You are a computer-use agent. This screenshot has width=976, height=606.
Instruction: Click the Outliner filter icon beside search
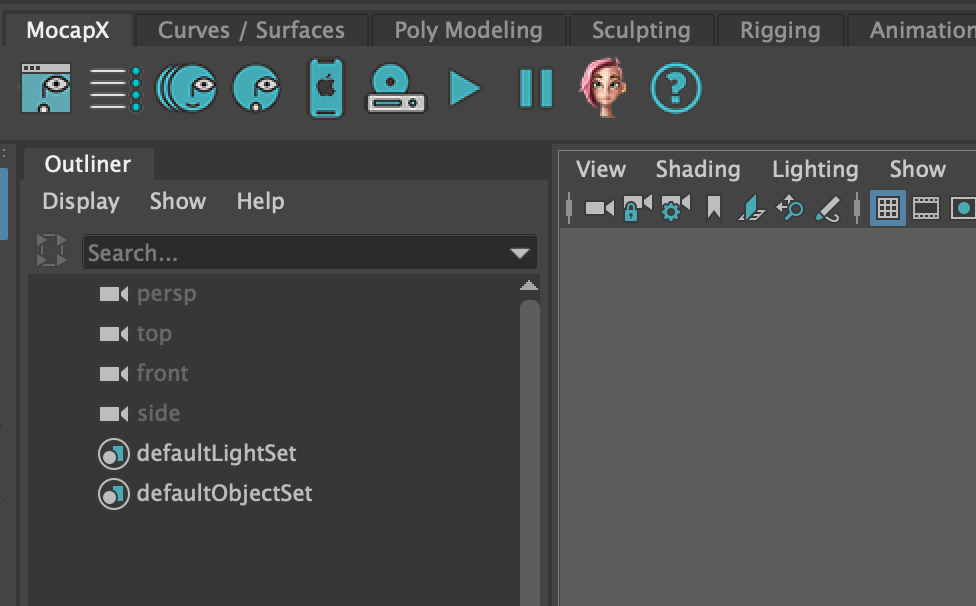52,251
